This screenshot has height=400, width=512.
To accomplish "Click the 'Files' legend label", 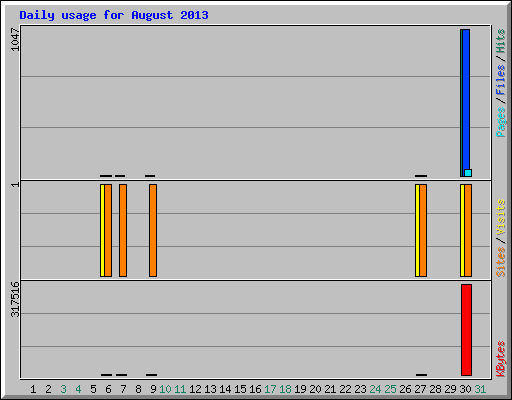I will [x=500, y=80].
